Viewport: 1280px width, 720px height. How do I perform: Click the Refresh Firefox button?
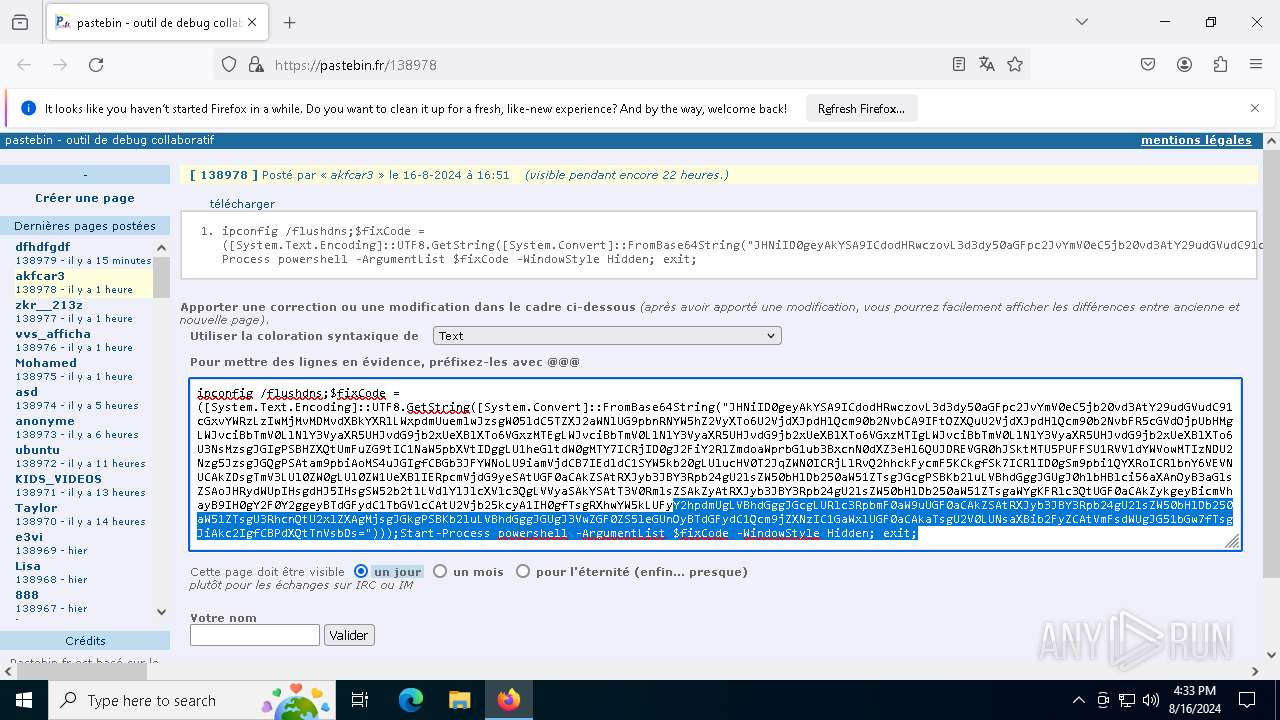(861, 108)
